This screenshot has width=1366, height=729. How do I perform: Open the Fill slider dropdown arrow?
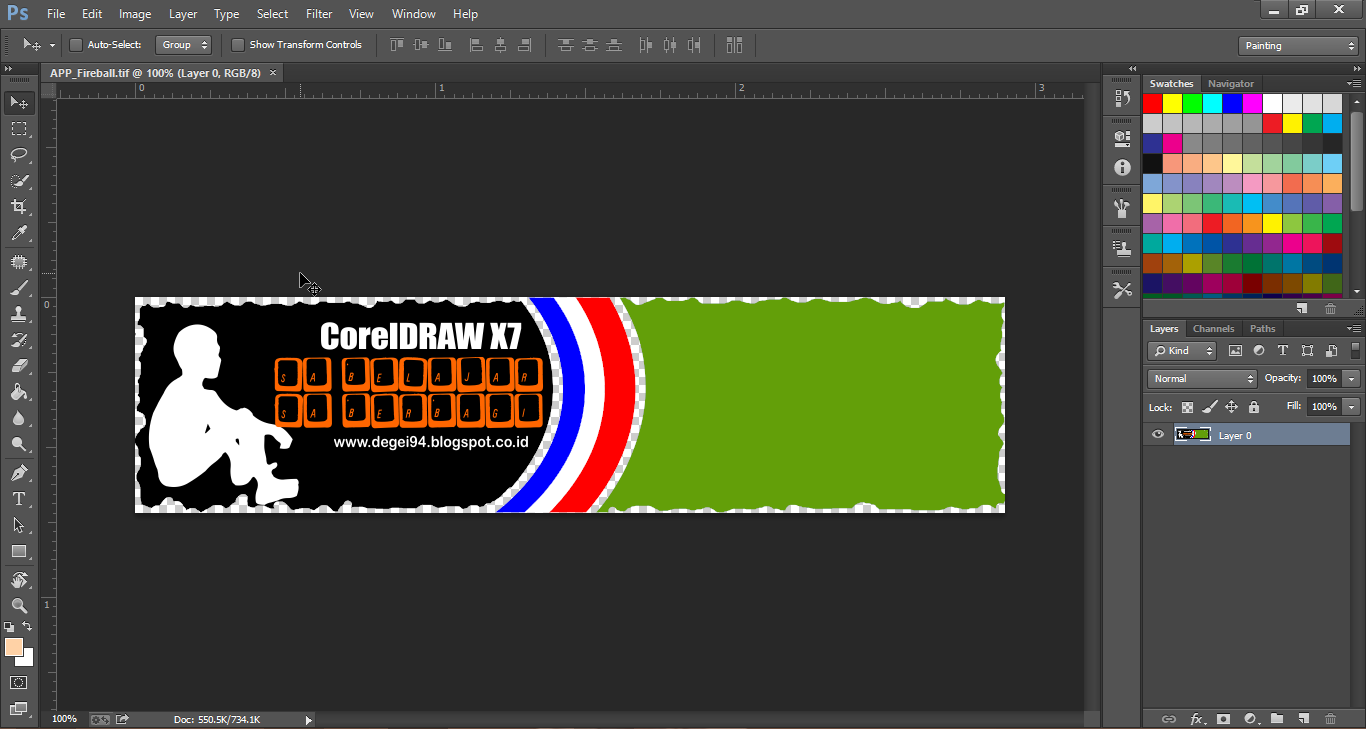tap(1352, 407)
